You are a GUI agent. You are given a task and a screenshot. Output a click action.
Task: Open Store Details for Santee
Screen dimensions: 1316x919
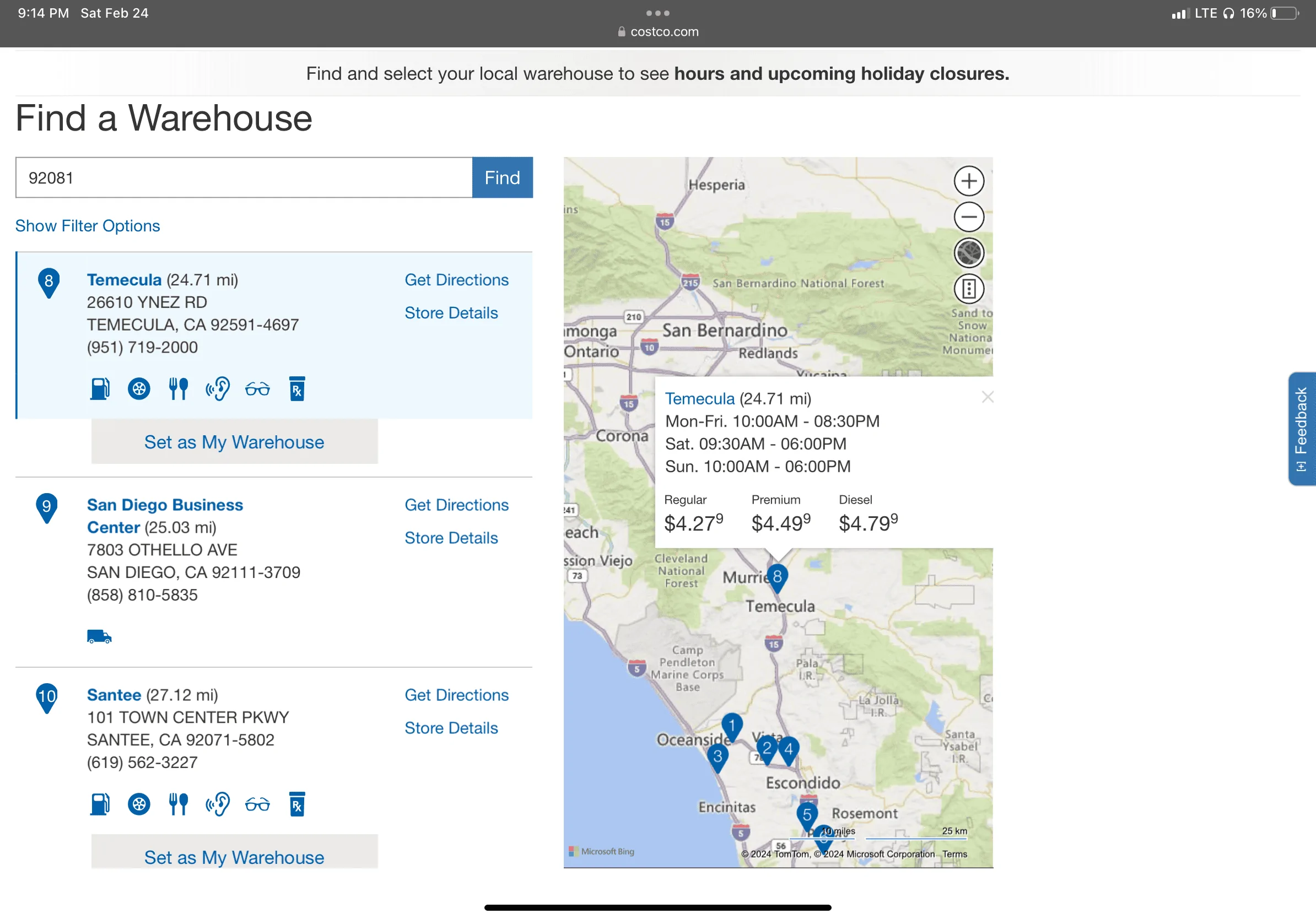[451, 728]
